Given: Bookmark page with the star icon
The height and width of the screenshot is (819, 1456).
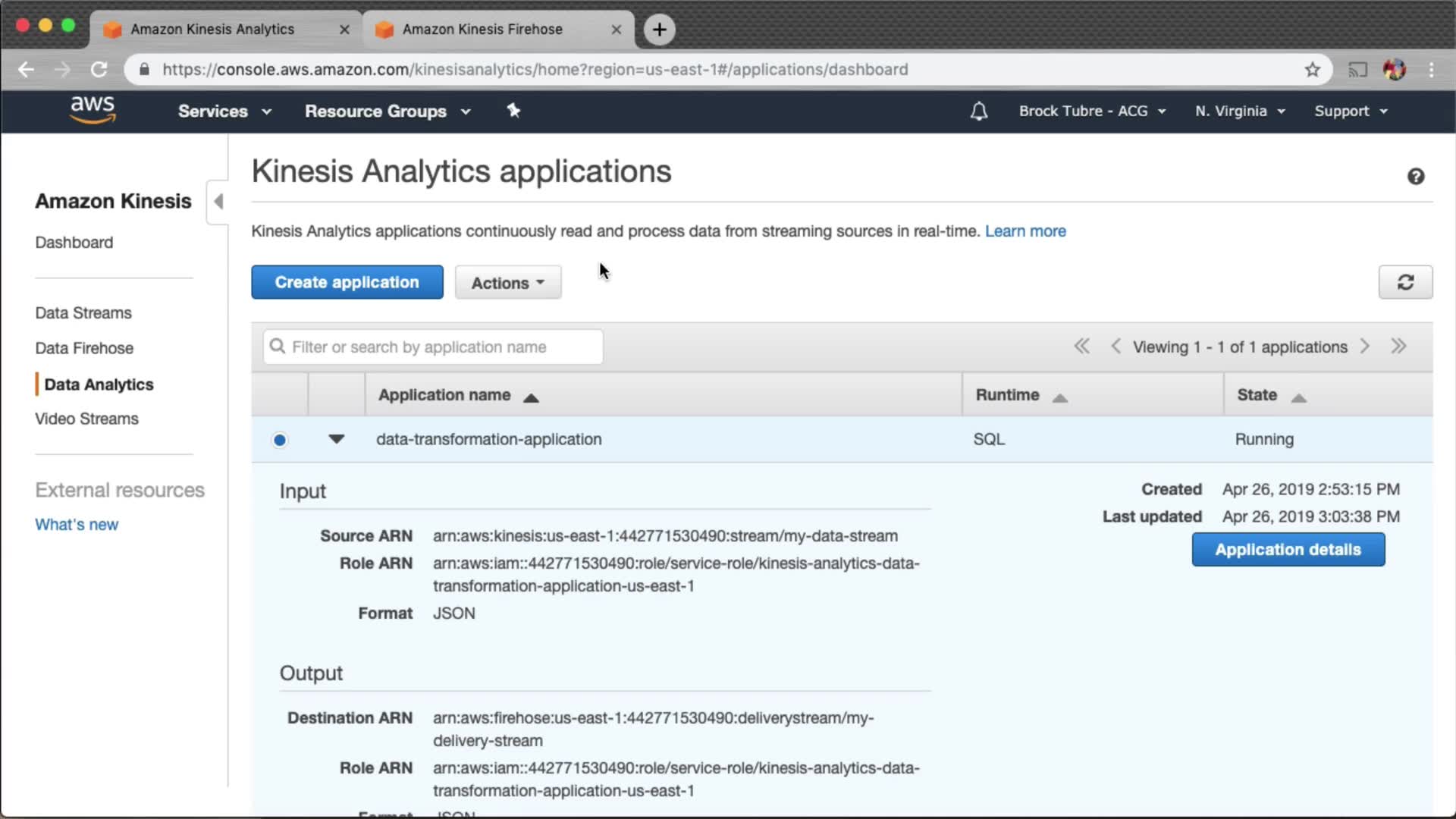Looking at the screenshot, I should click(x=1312, y=70).
